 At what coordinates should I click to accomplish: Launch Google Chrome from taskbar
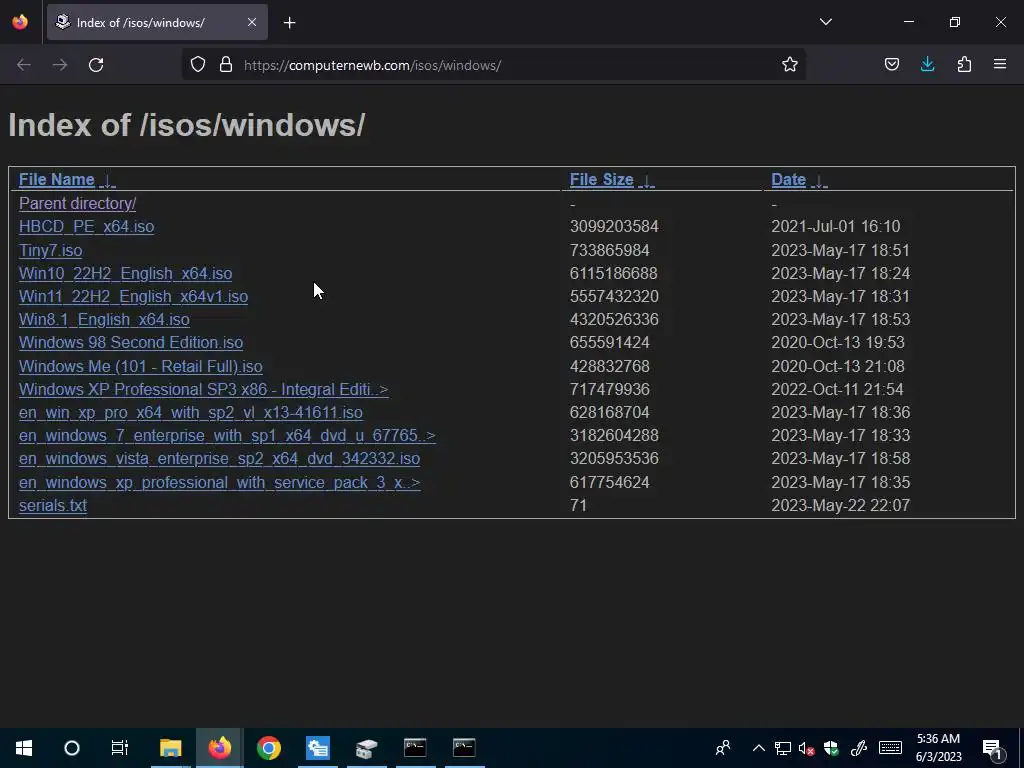coord(268,748)
